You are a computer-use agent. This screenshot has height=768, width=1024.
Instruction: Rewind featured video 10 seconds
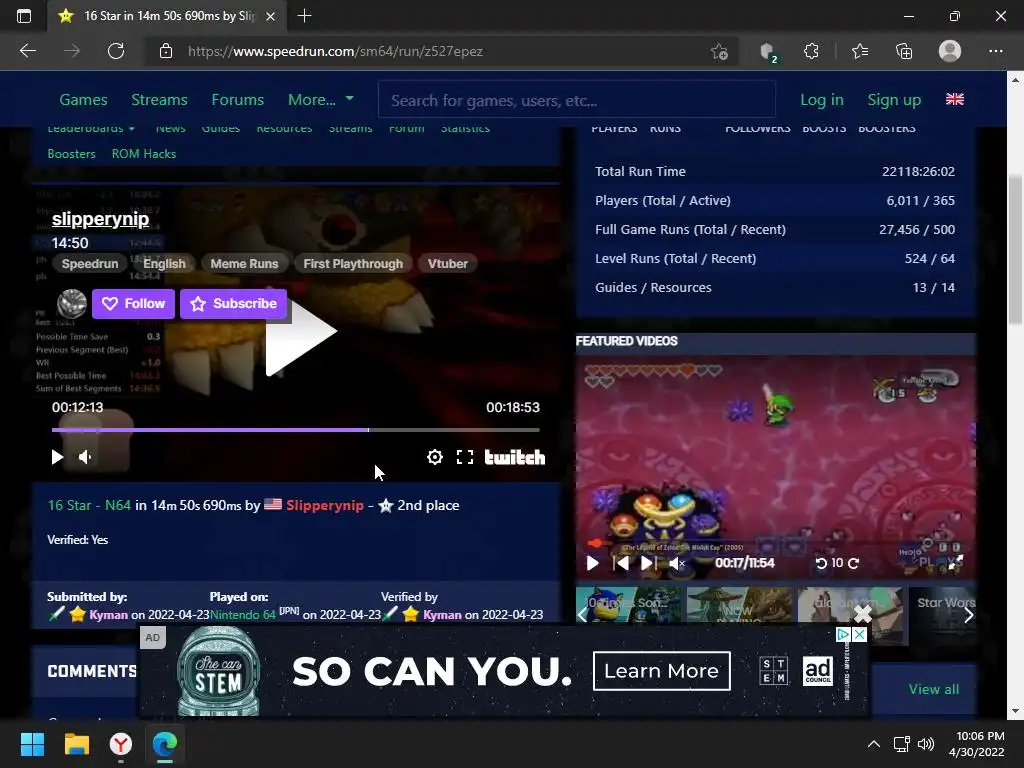click(x=822, y=563)
